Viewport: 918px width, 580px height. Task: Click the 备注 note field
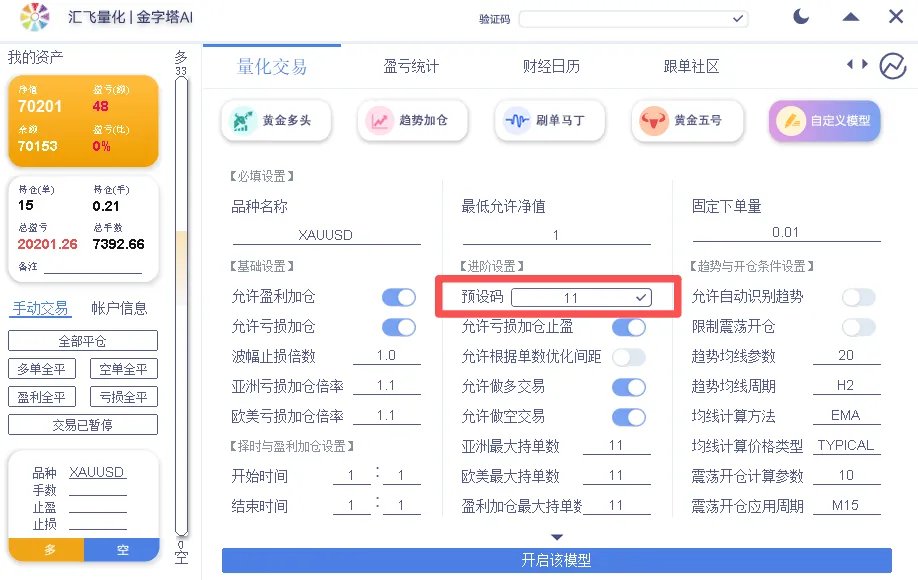point(93,267)
